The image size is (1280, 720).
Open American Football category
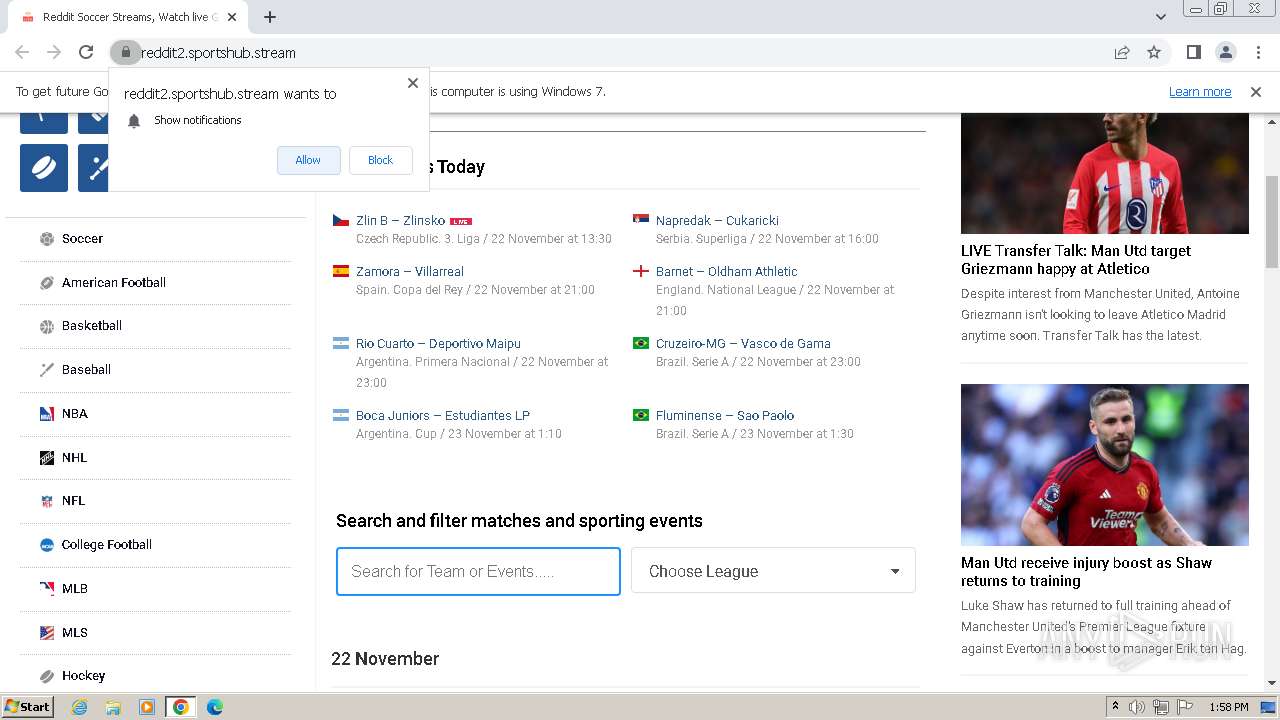(114, 283)
